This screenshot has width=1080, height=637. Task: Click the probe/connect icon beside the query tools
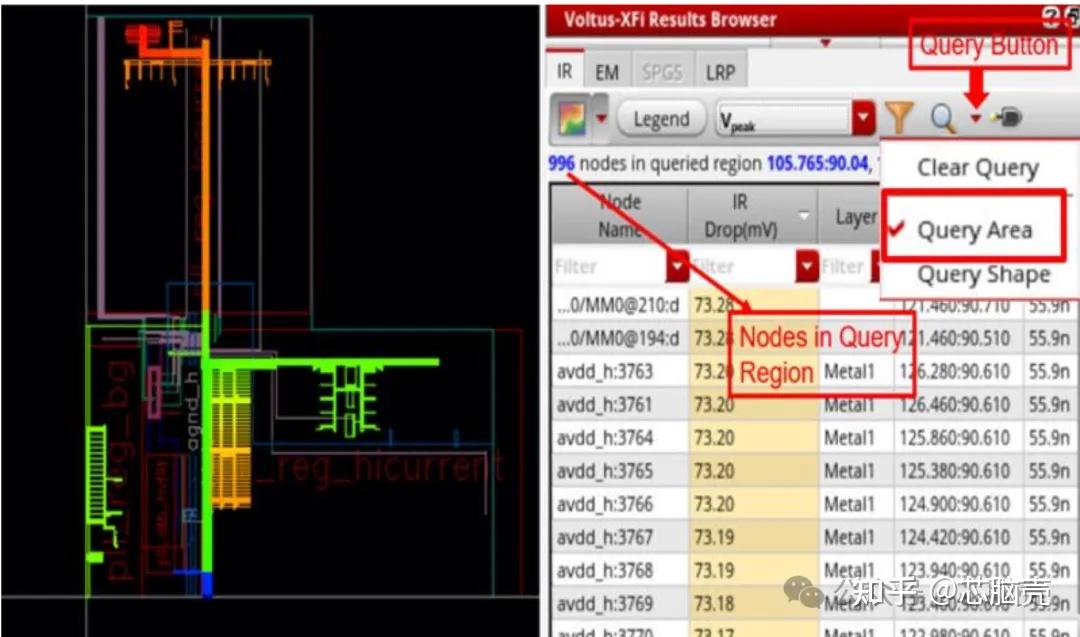point(1008,117)
